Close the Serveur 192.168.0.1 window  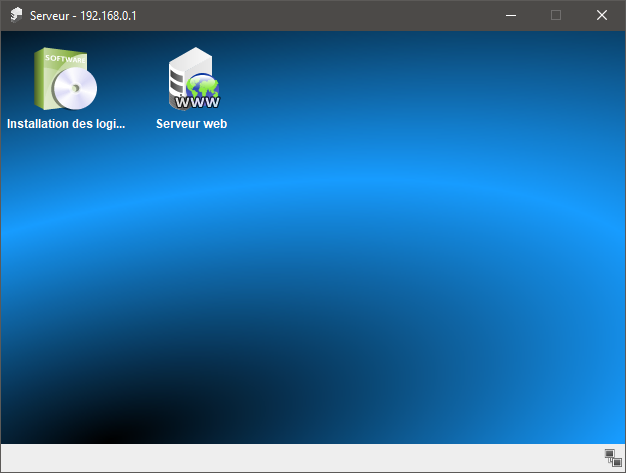602,15
